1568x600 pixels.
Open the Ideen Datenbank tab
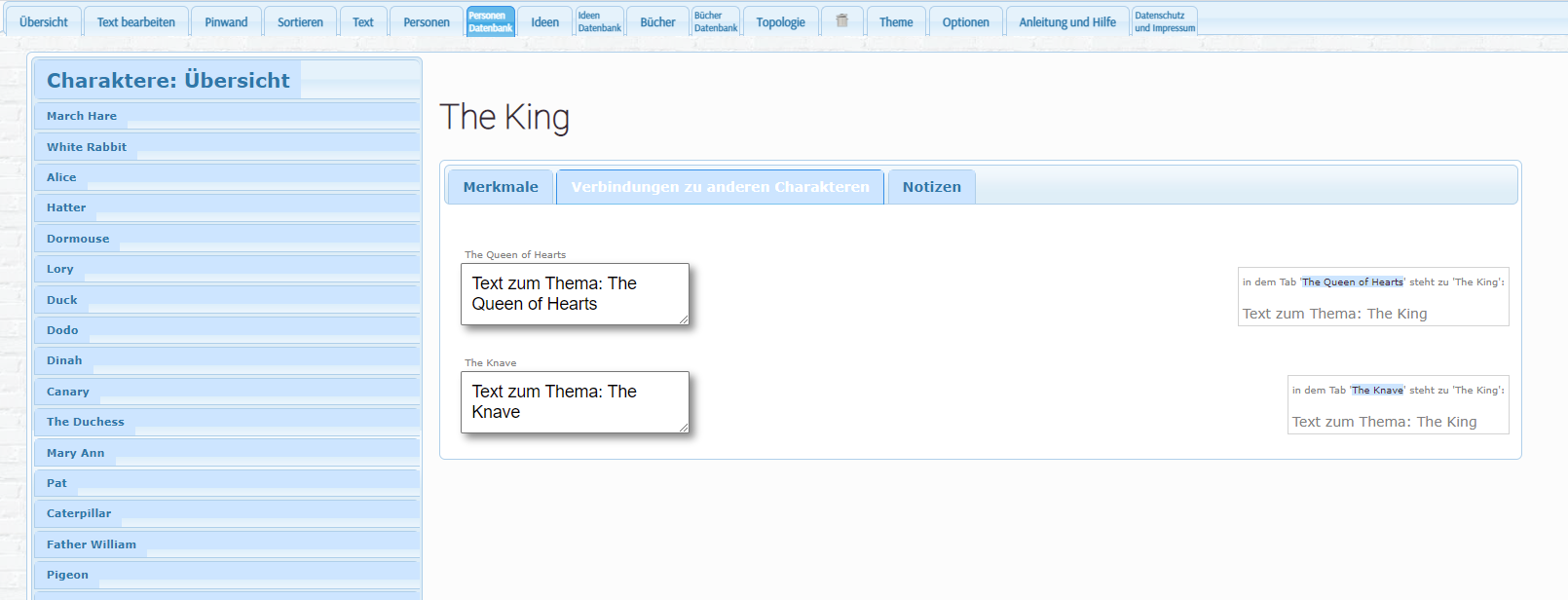pyautogui.click(x=599, y=21)
